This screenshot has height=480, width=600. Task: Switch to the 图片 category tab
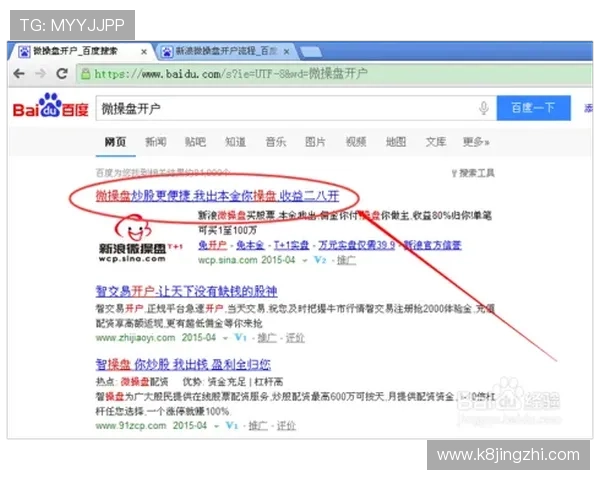click(x=315, y=142)
